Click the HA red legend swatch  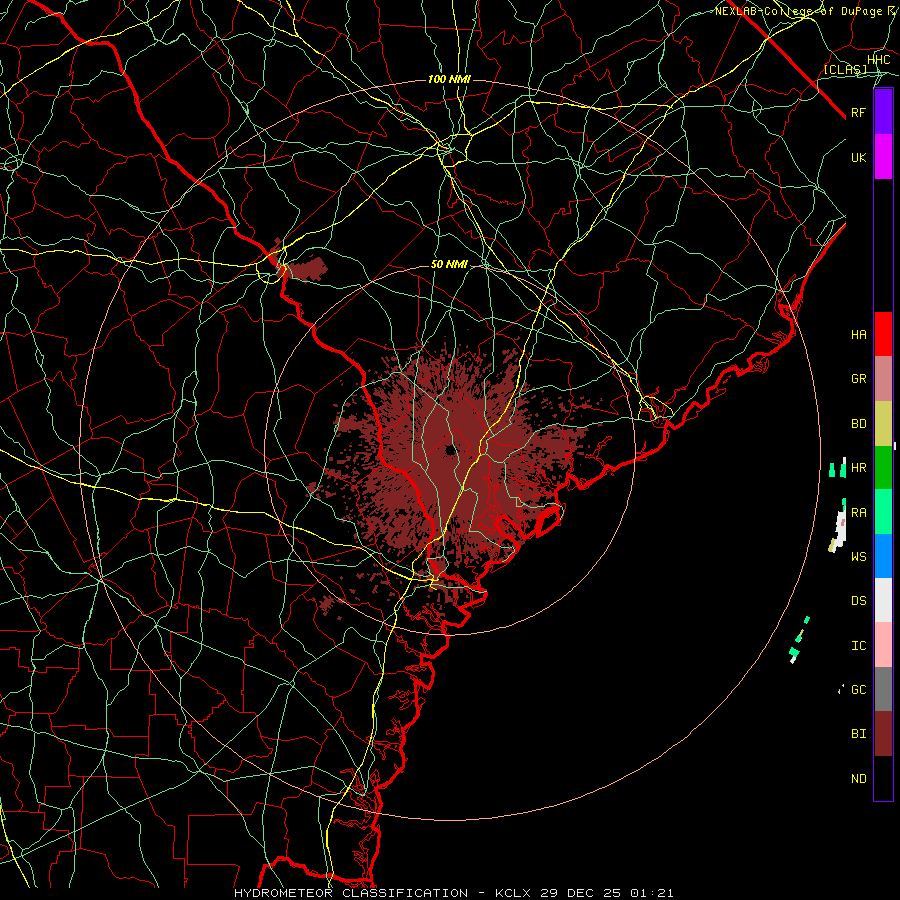(883, 334)
